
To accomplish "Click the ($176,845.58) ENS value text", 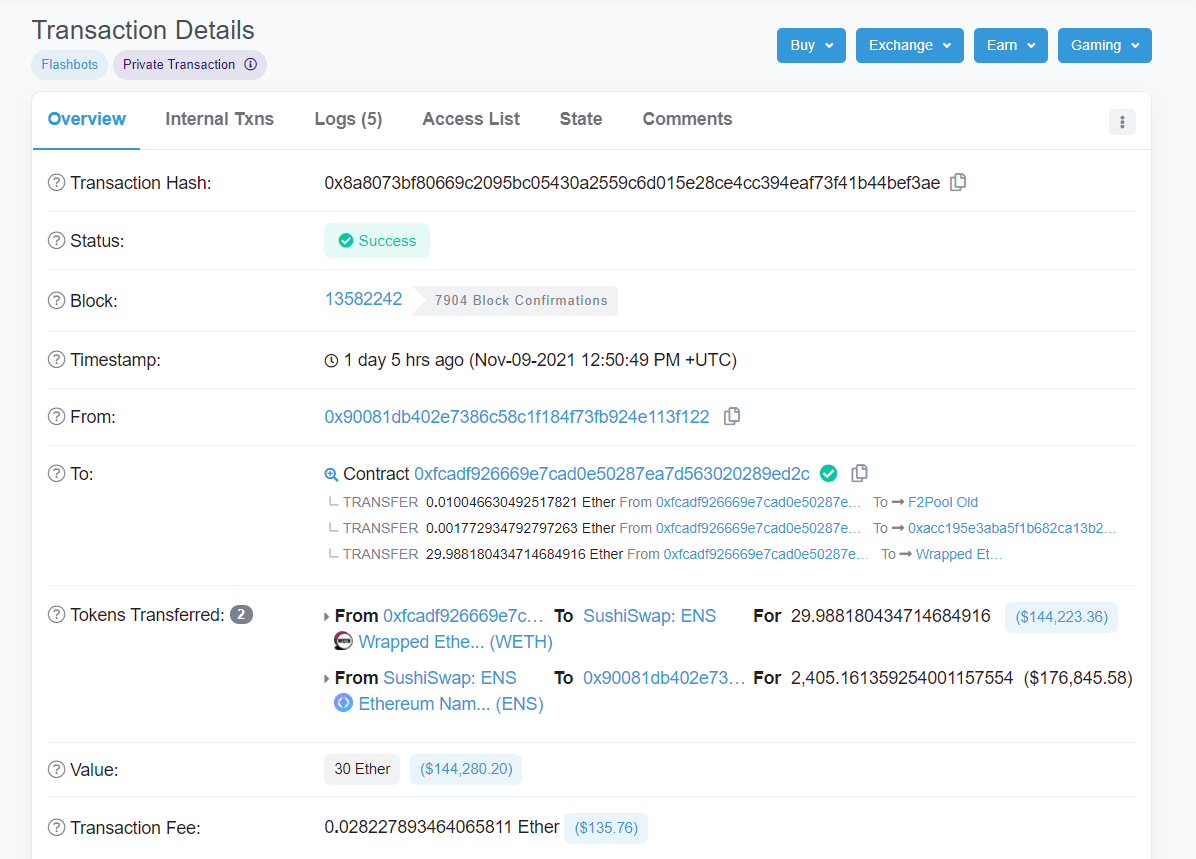I will point(1078,677).
